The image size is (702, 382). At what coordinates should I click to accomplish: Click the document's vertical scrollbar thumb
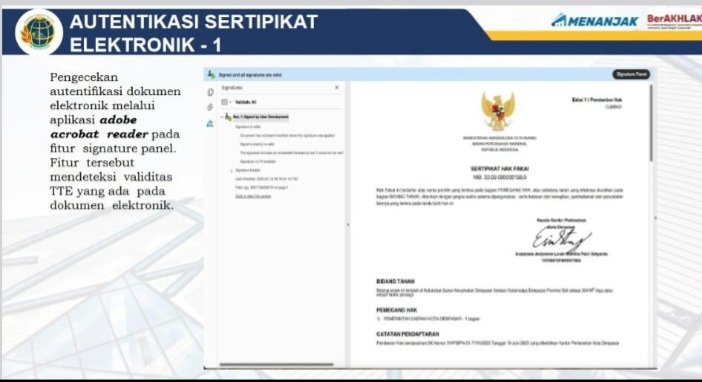coord(651,123)
